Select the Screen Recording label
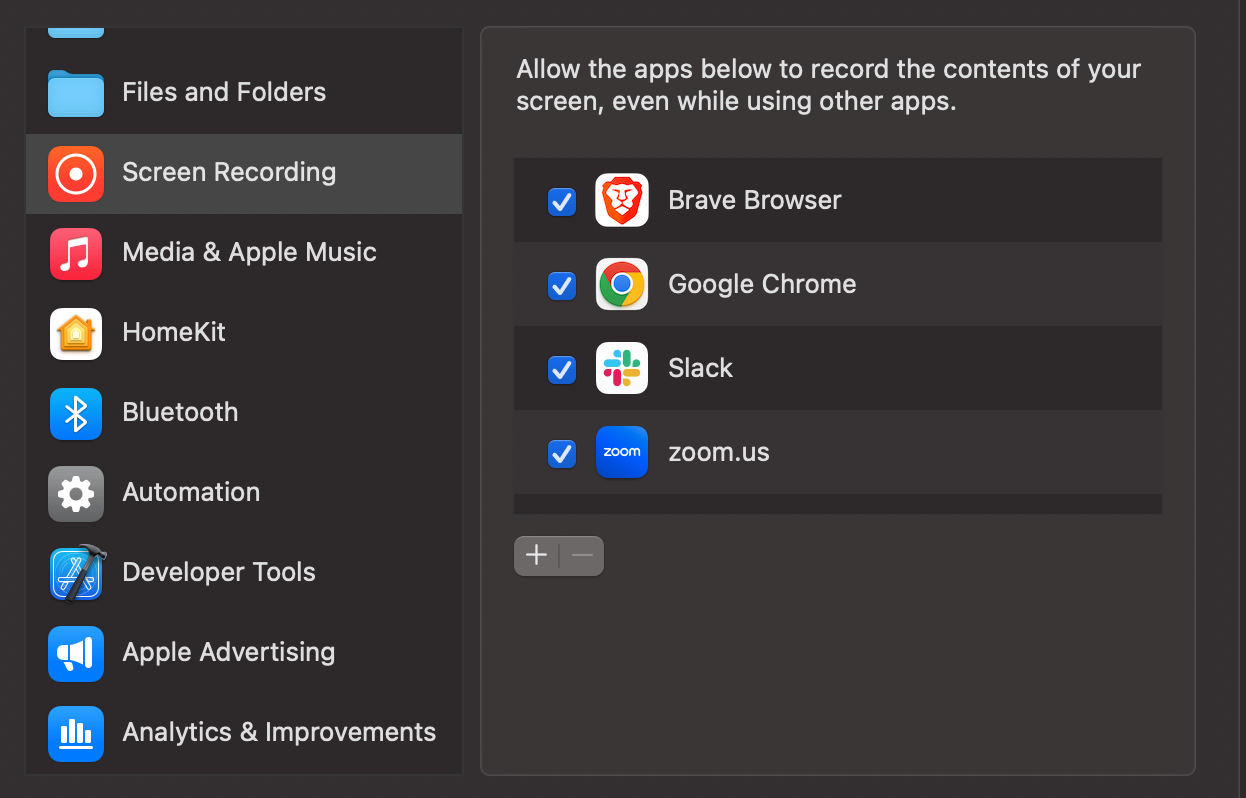 [x=229, y=172]
